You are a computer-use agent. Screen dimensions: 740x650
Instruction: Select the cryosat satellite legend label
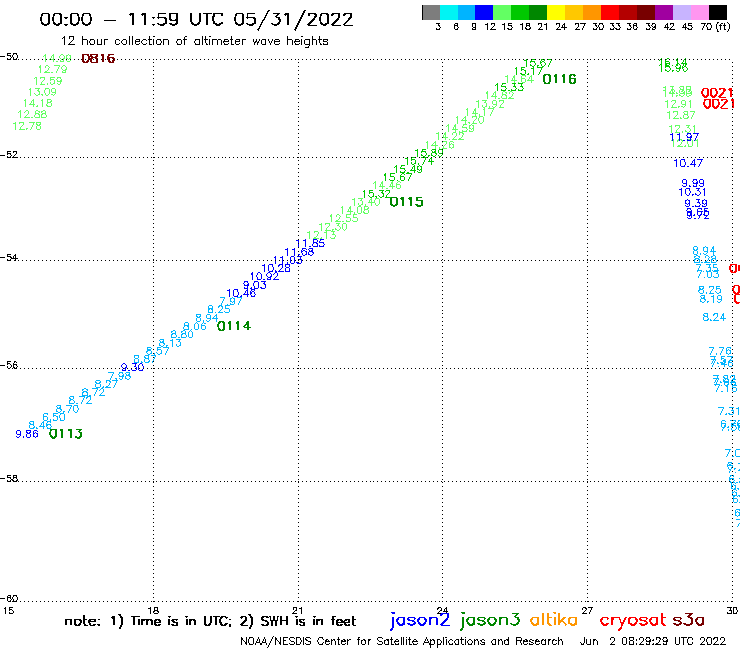click(x=632, y=620)
